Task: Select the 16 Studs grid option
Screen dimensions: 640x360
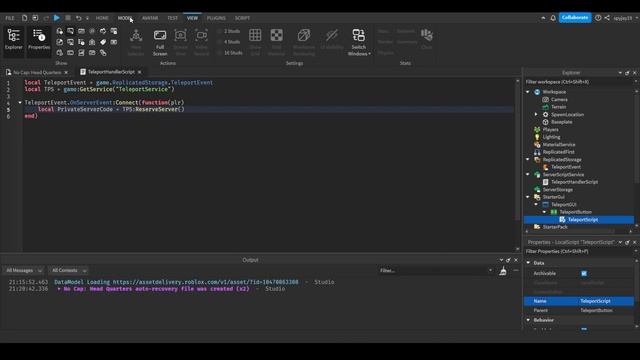Action: pyautogui.click(x=230, y=53)
